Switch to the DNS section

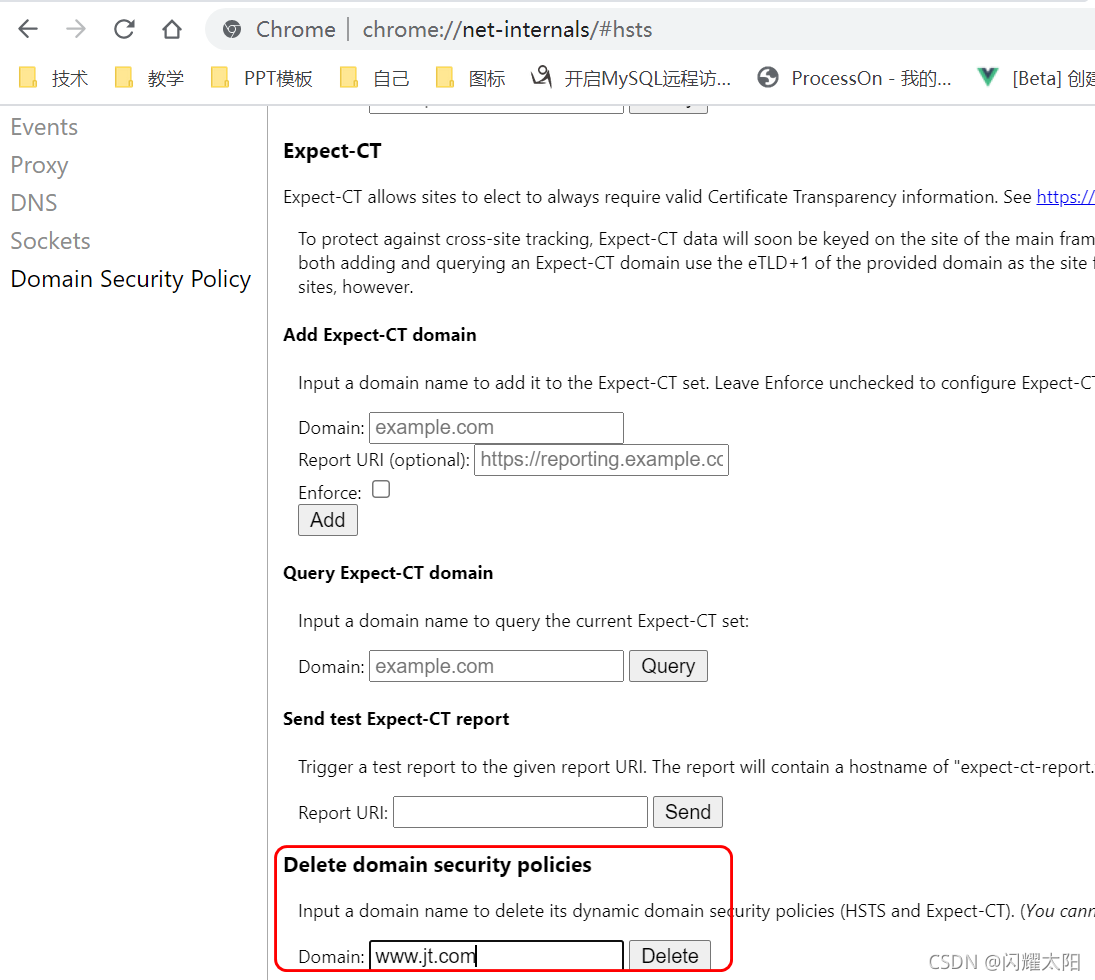click(x=34, y=203)
